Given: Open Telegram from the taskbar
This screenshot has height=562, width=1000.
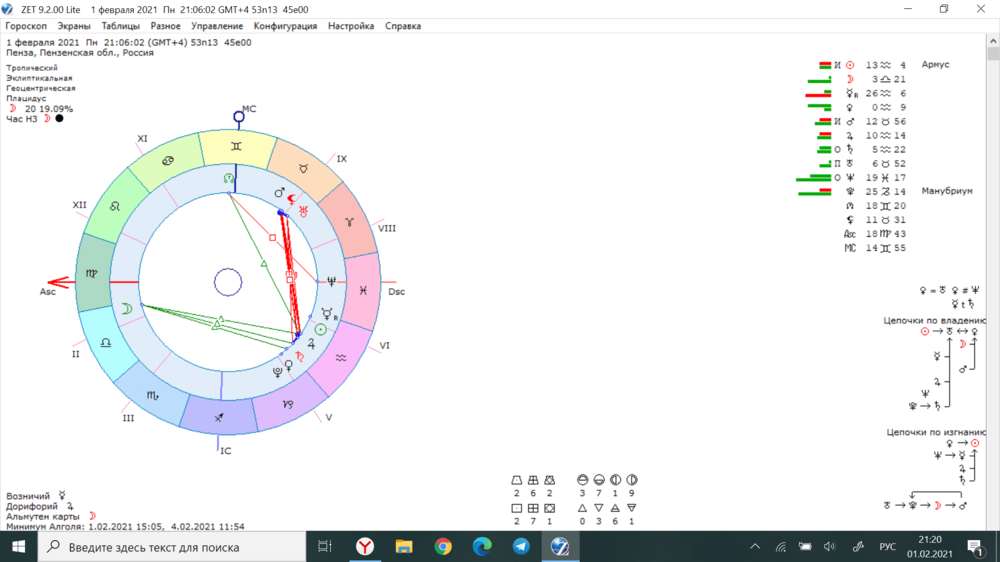Looking at the screenshot, I should 521,547.
